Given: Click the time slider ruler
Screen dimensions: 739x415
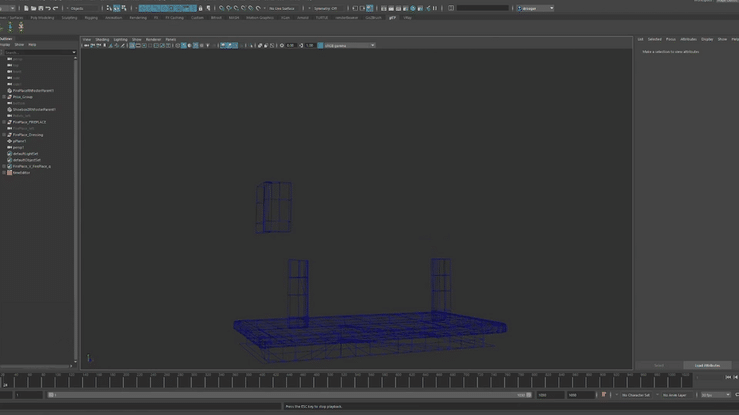Looking at the screenshot, I should pos(346,380).
